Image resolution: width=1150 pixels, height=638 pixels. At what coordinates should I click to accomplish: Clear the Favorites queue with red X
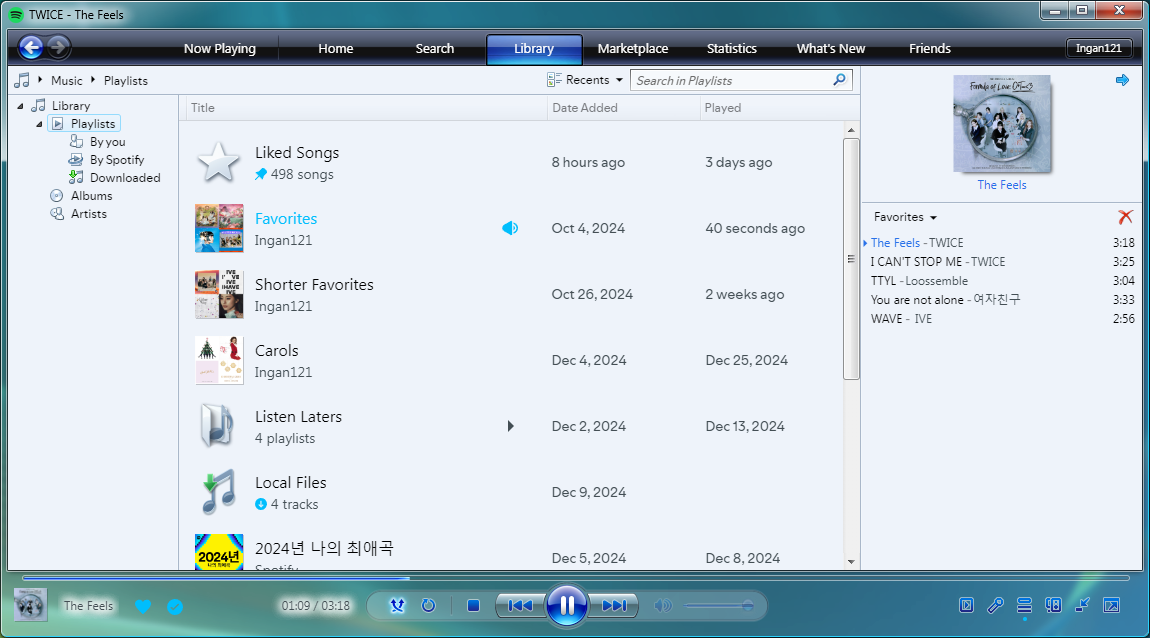[x=1125, y=217]
